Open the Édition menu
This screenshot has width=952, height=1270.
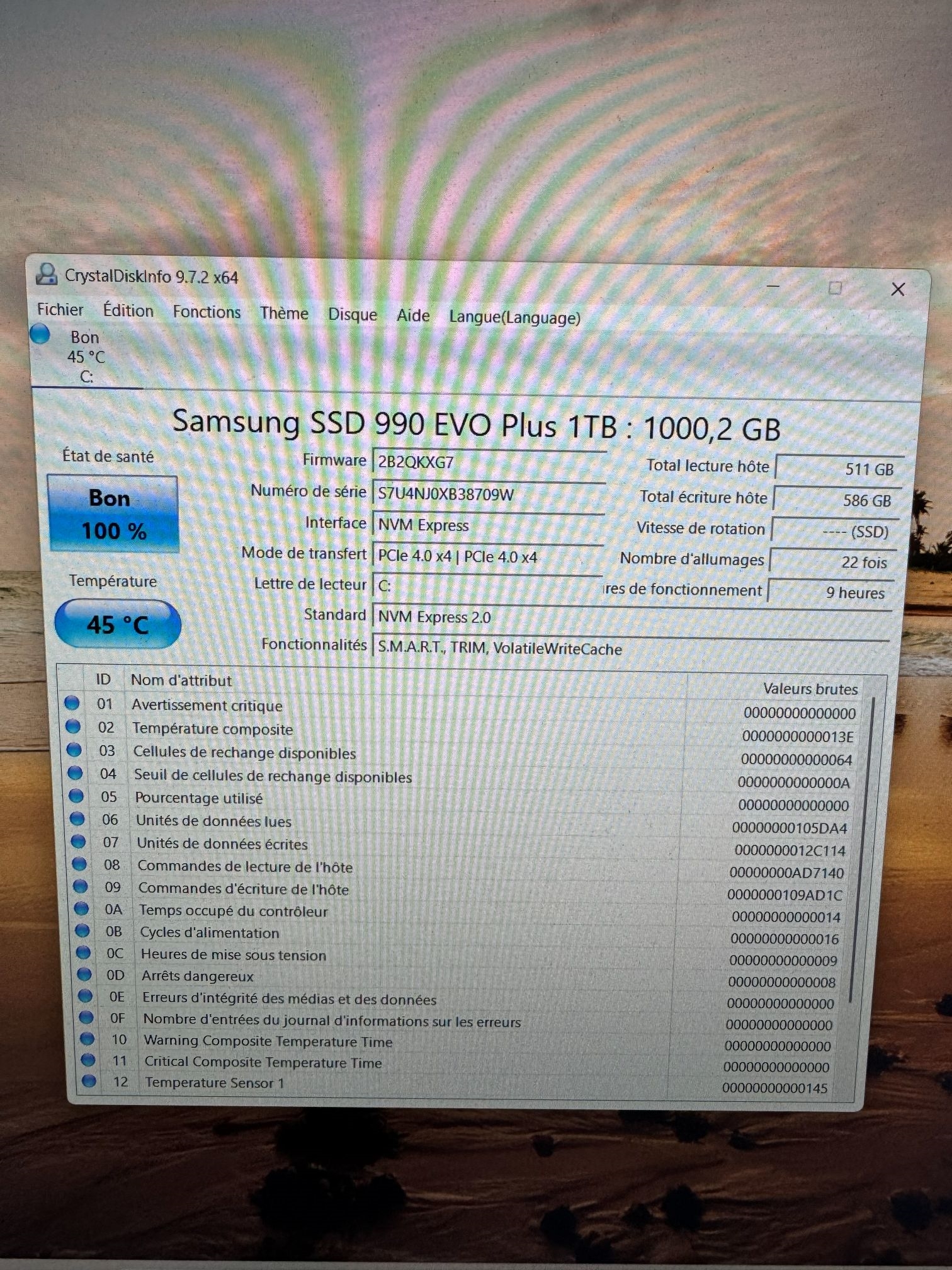[128, 311]
